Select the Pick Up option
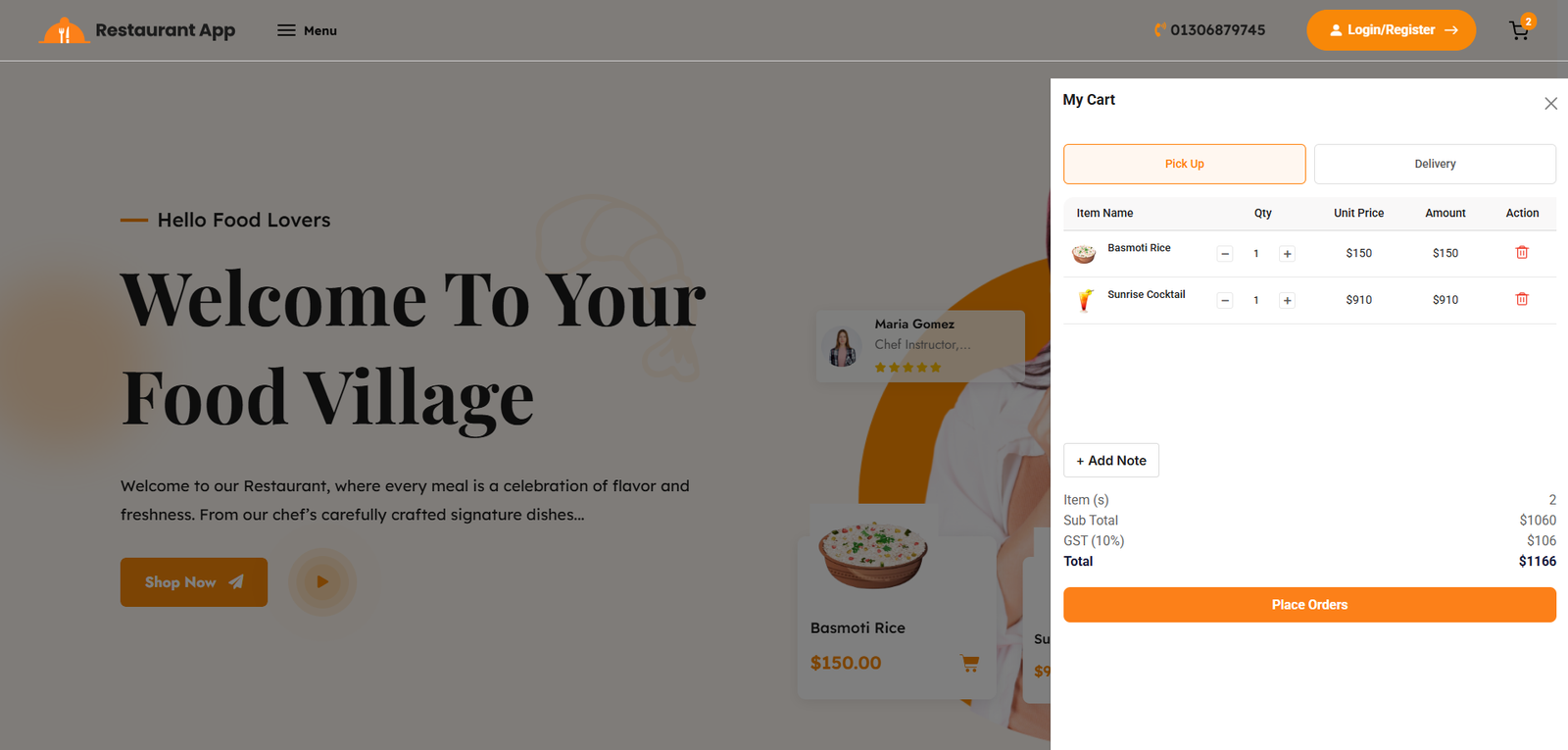This screenshot has height=750, width=1568. click(x=1184, y=164)
